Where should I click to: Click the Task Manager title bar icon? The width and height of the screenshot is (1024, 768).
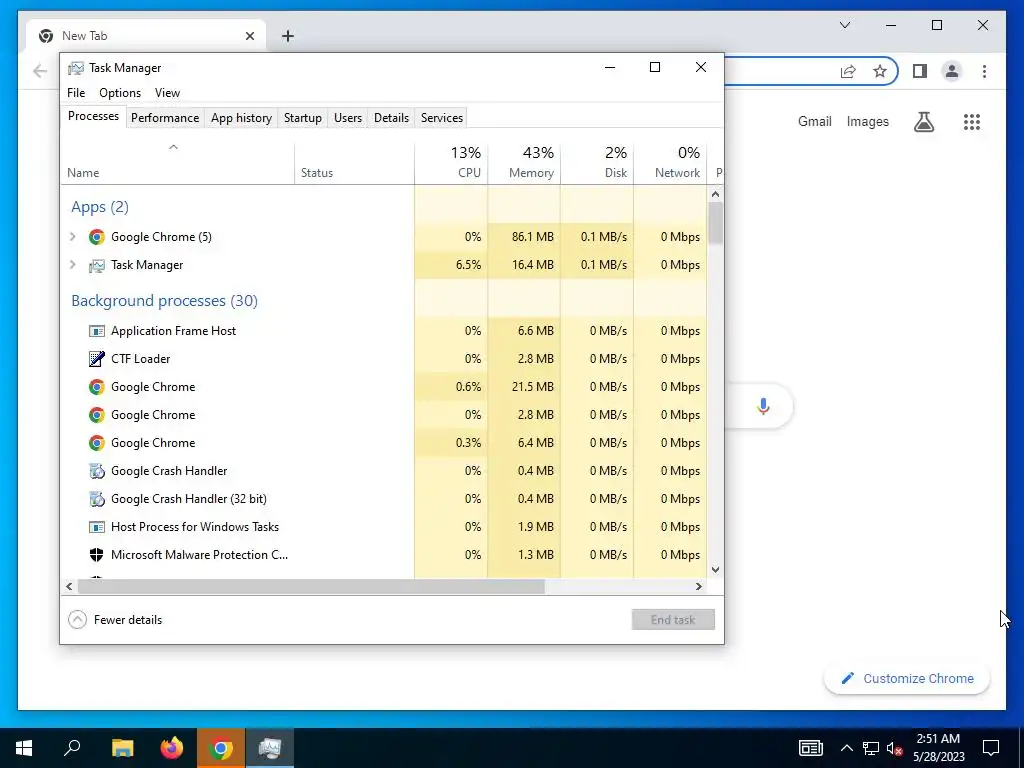pyautogui.click(x=76, y=68)
